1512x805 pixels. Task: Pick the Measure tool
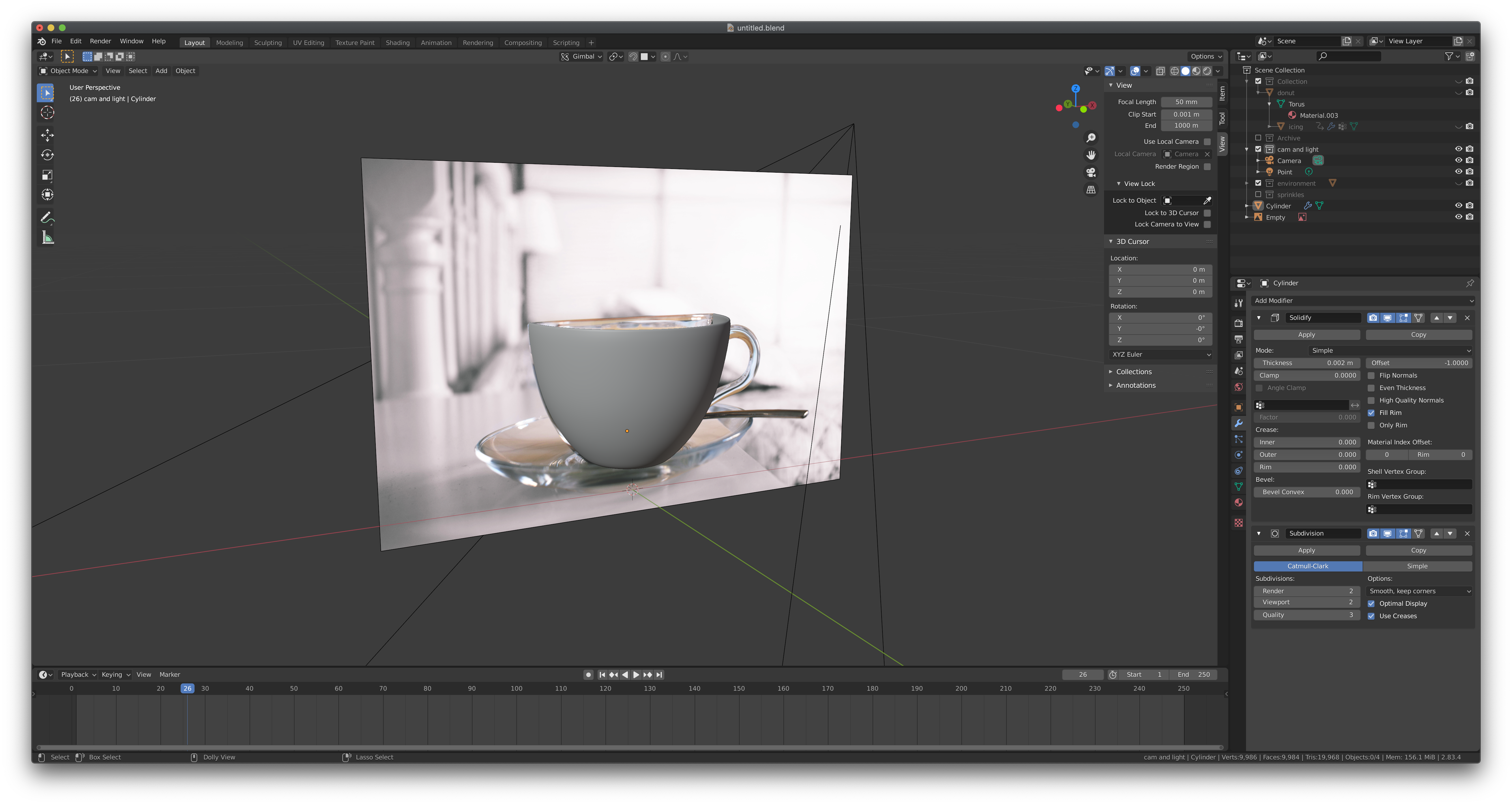pyautogui.click(x=48, y=238)
